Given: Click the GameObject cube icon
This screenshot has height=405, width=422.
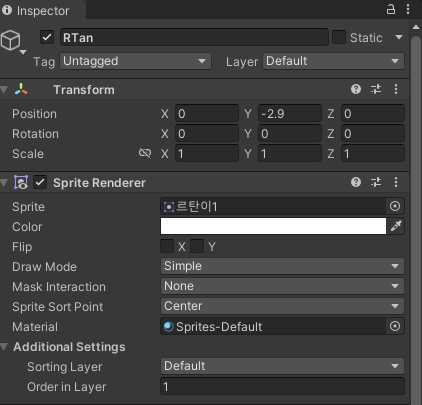Looking at the screenshot, I should (x=10, y=40).
